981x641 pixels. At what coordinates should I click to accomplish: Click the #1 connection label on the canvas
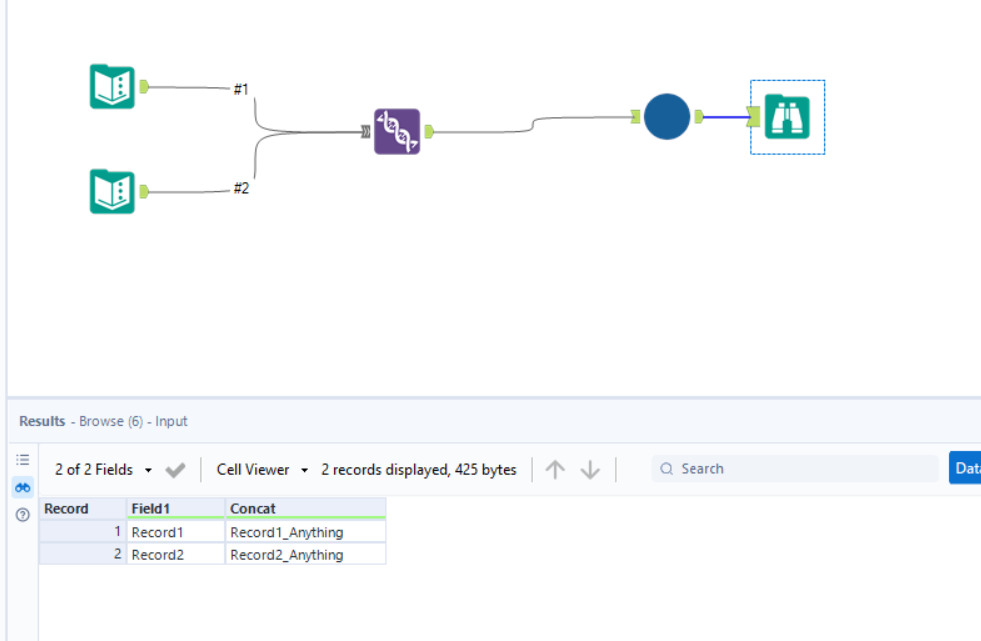coord(240,89)
